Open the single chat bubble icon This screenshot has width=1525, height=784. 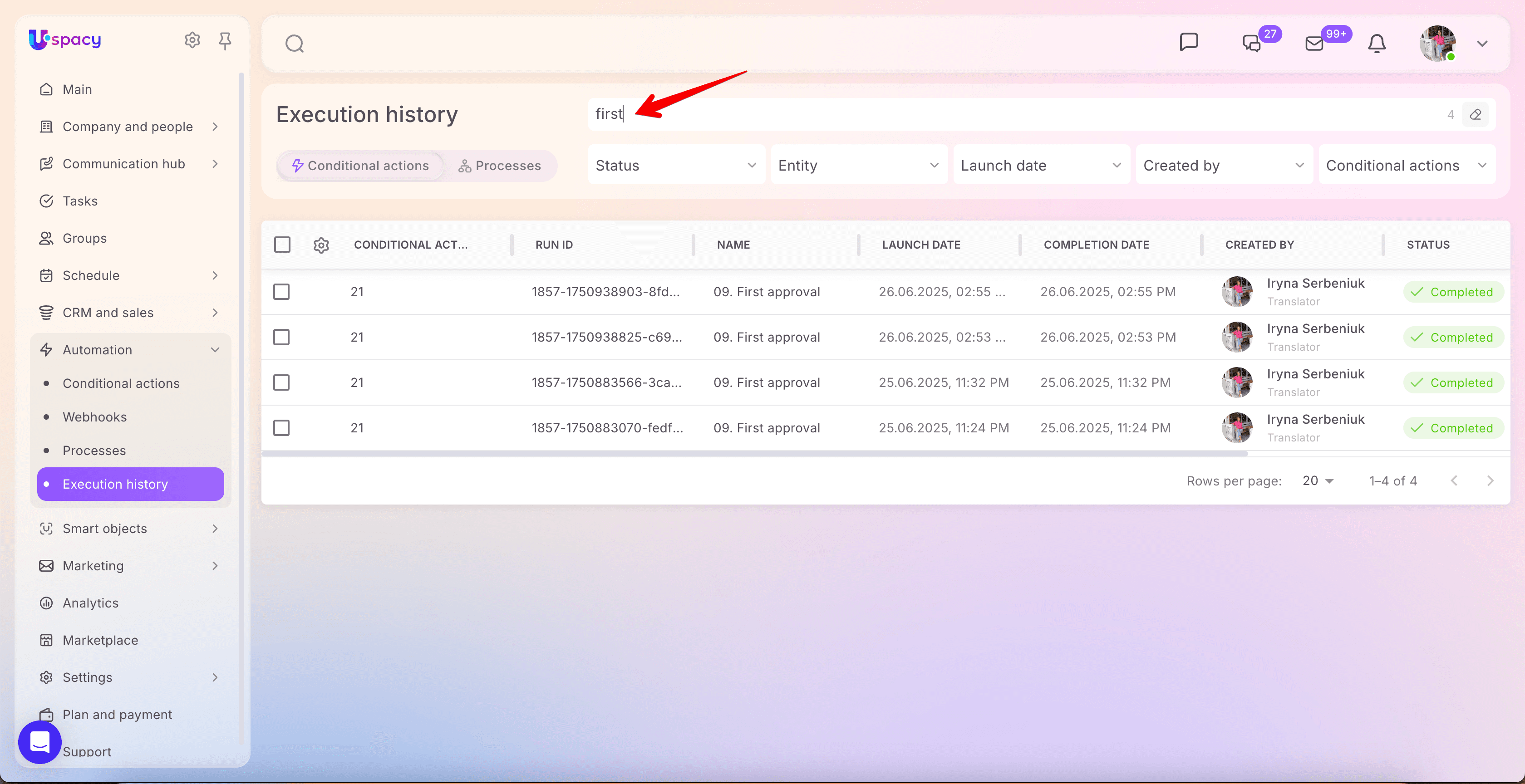click(1189, 42)
